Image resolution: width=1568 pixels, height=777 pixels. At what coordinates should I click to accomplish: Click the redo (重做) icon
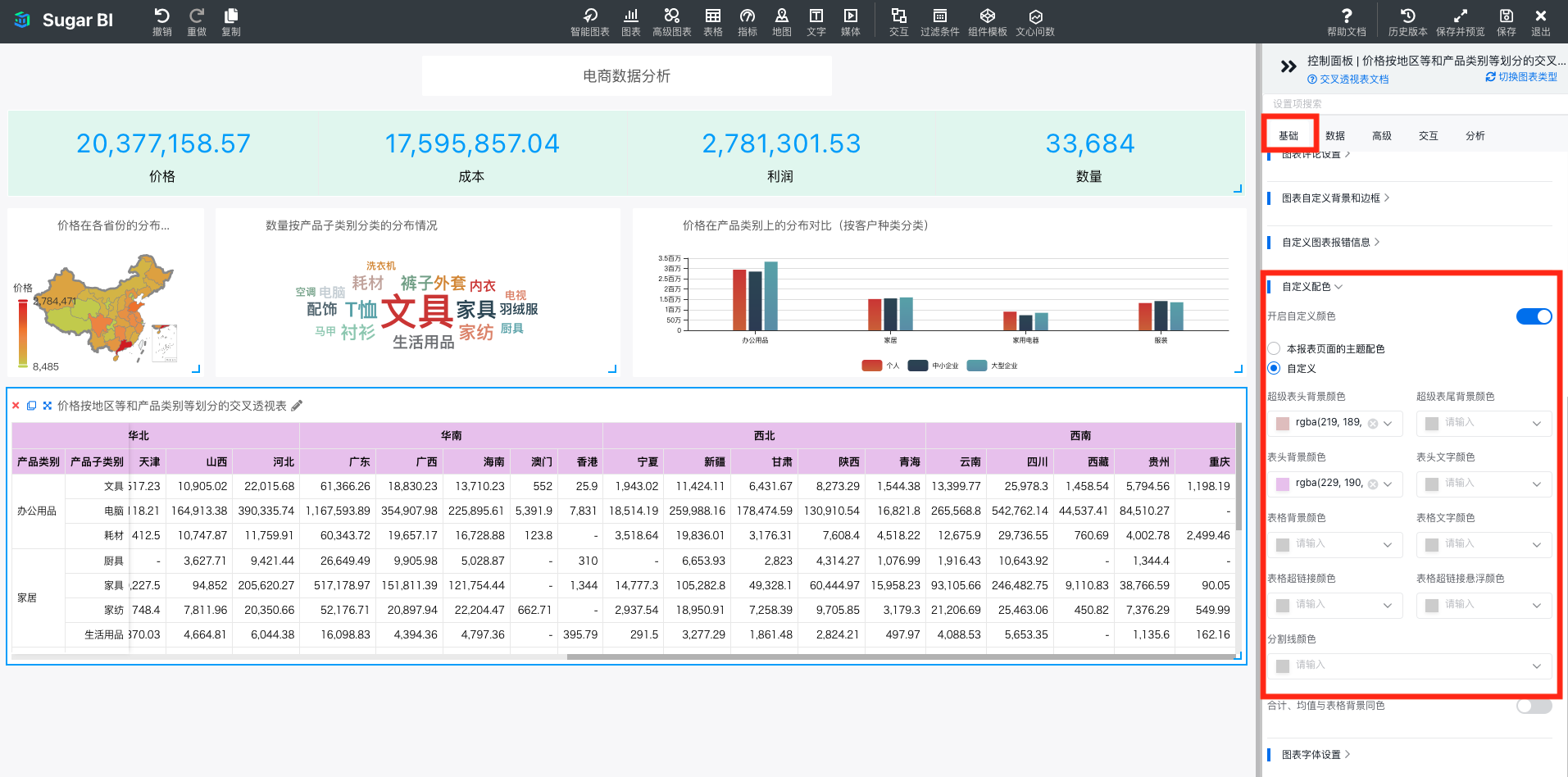[x=197, y=22]
